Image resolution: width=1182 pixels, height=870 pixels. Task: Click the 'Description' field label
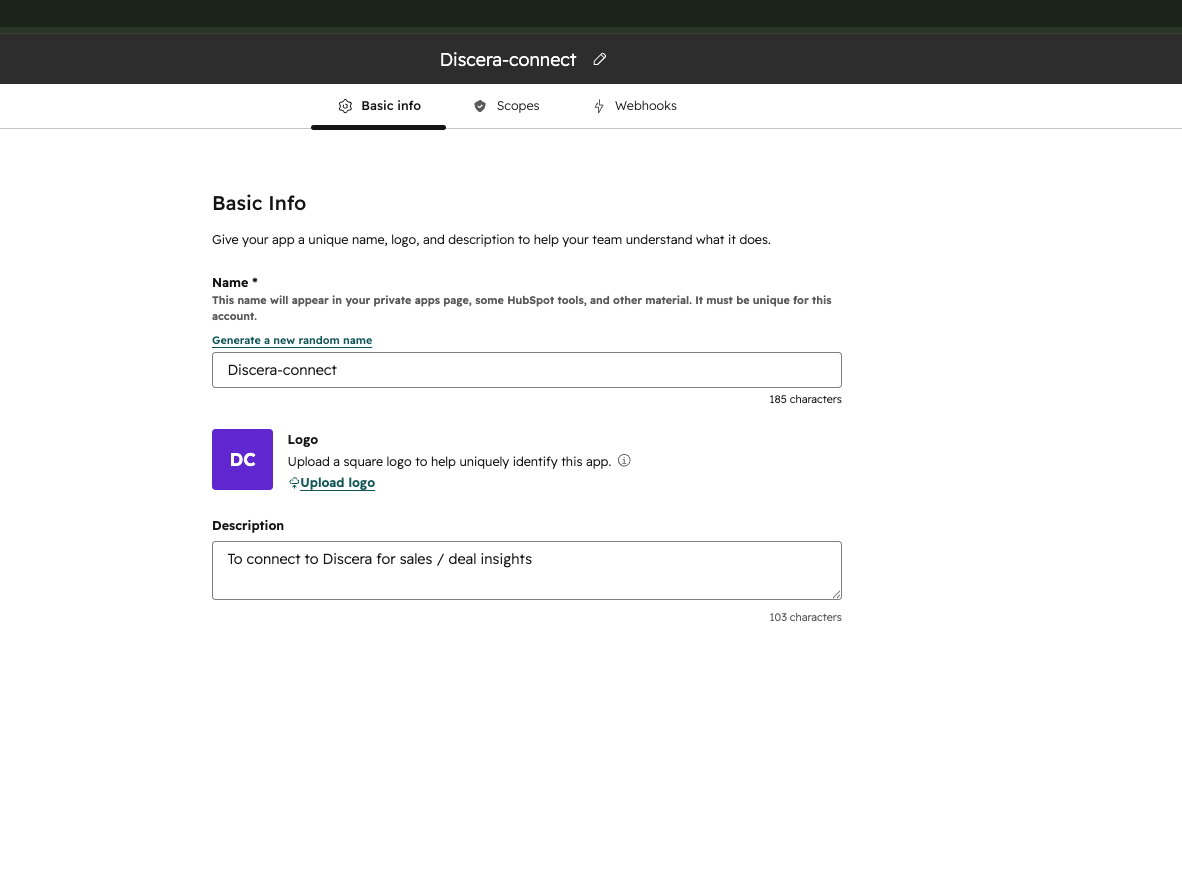tap(248, 525)
